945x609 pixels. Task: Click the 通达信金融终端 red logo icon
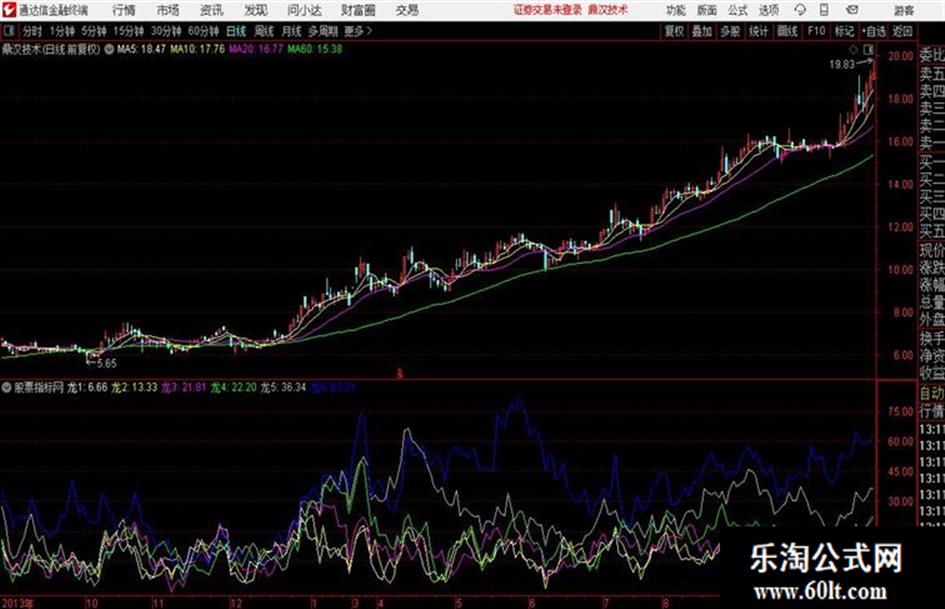9,10
